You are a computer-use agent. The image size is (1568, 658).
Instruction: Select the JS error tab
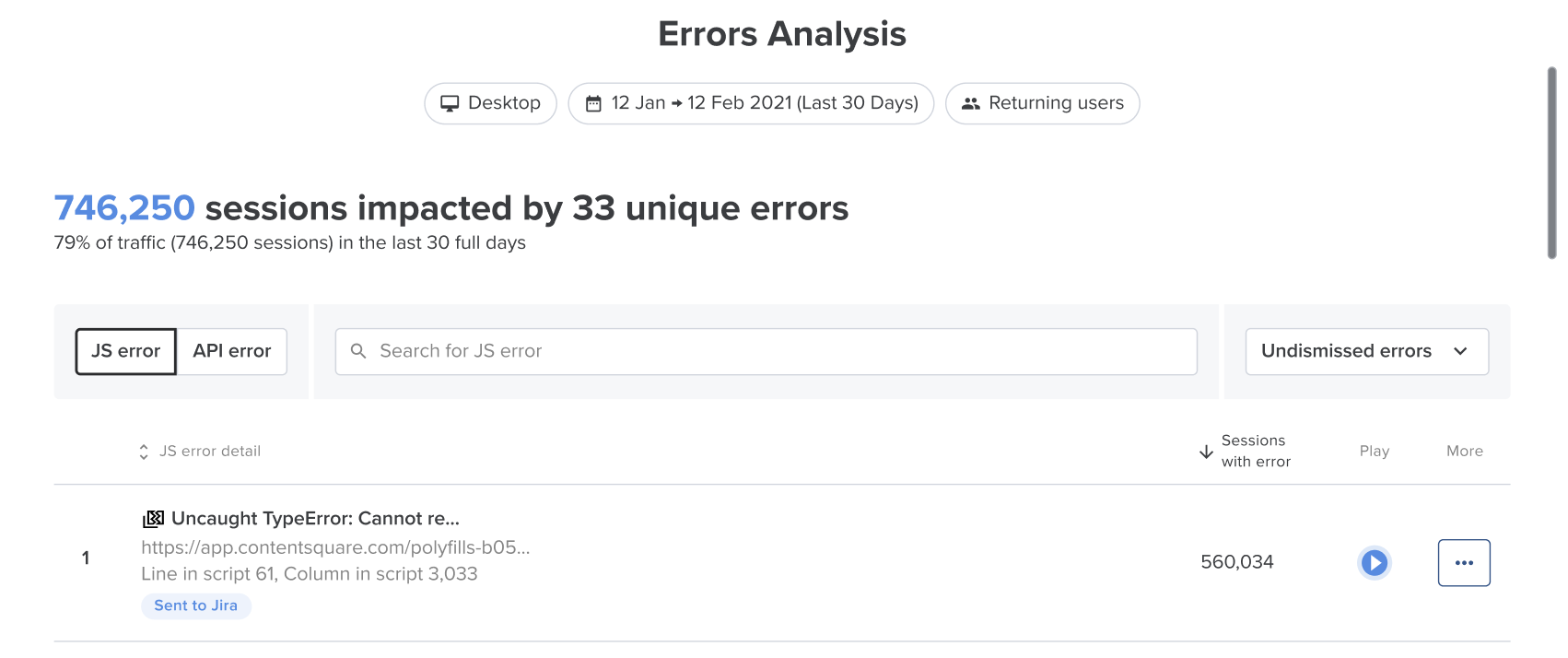(x=125, y=351)
